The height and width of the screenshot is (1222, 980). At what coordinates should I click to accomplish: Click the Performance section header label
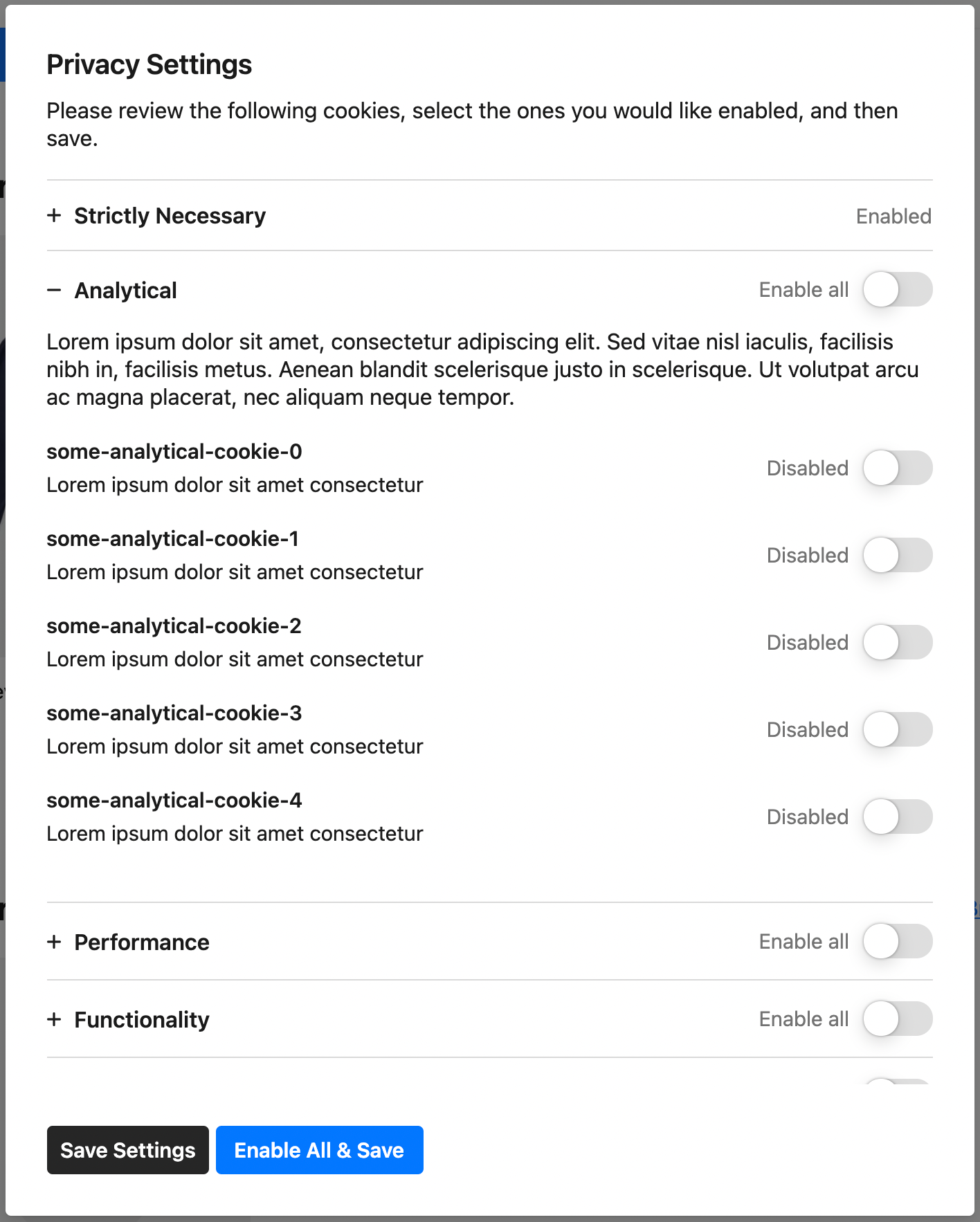pos(142,942)
